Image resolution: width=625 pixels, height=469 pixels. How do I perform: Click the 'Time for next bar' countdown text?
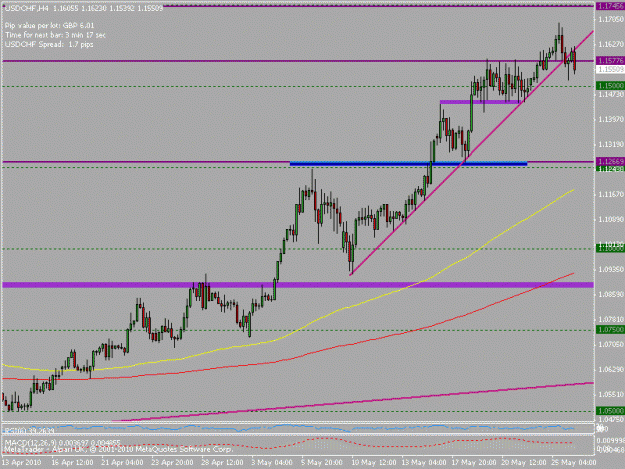tap(55, 35)
